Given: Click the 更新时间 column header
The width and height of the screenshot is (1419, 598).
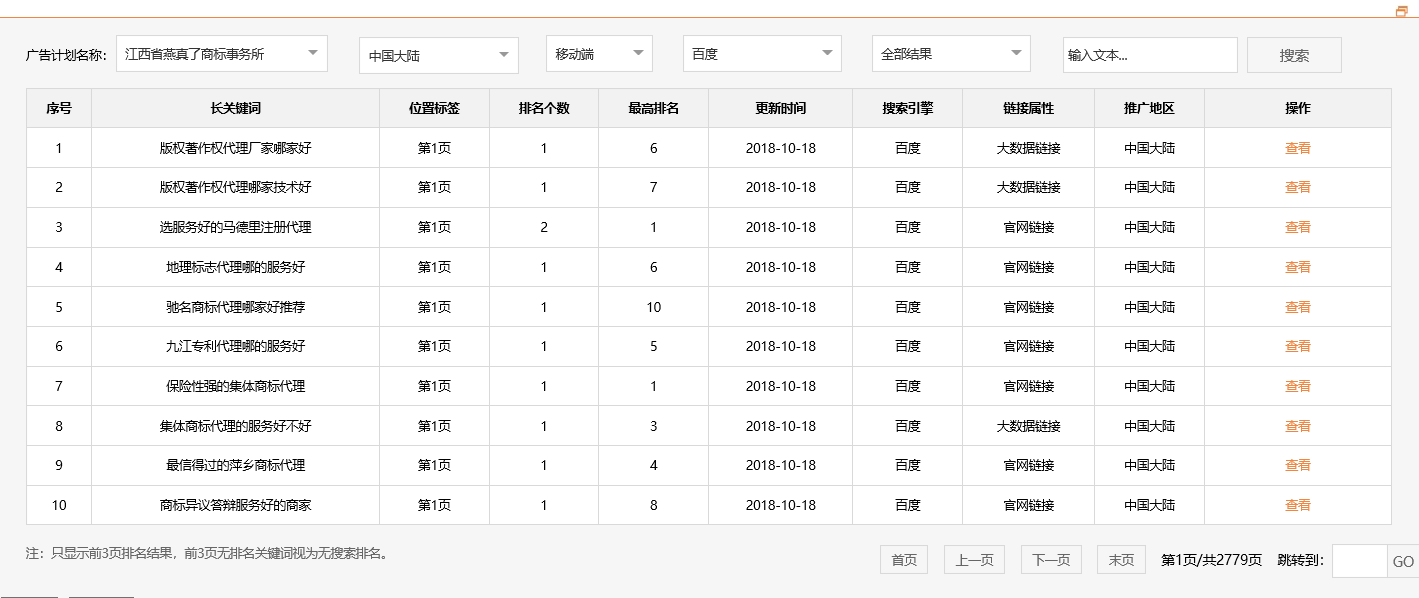Looking at the screenshot, I should point(779,108).
